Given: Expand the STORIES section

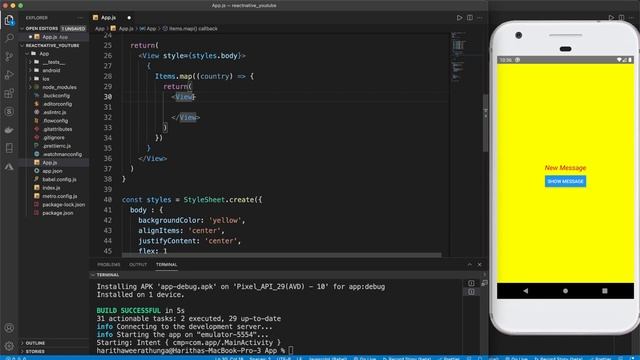Looking at the screenshot, I should [x=35, y=351].
